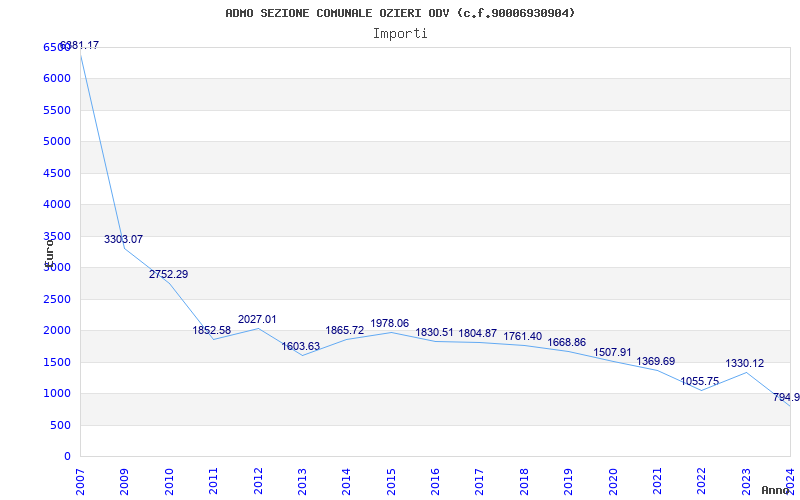The width and height of the screenshot is (800, 500).
Task: Select the 1668.86 data label
Action: [x=567, y=342]
